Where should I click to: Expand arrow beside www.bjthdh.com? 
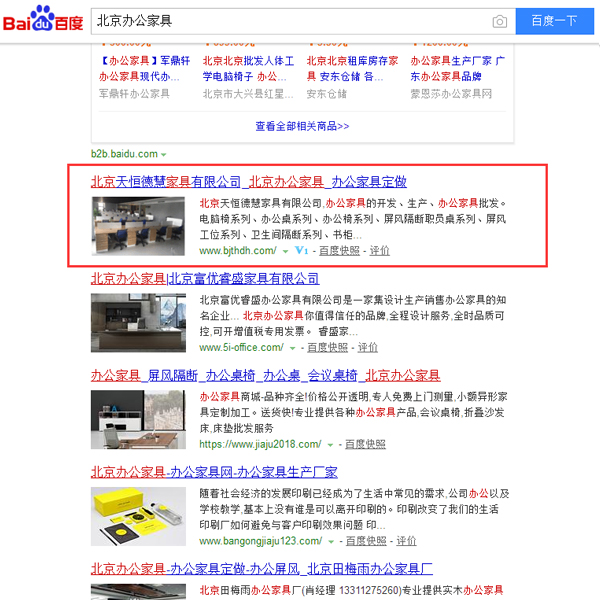(285, 251)
